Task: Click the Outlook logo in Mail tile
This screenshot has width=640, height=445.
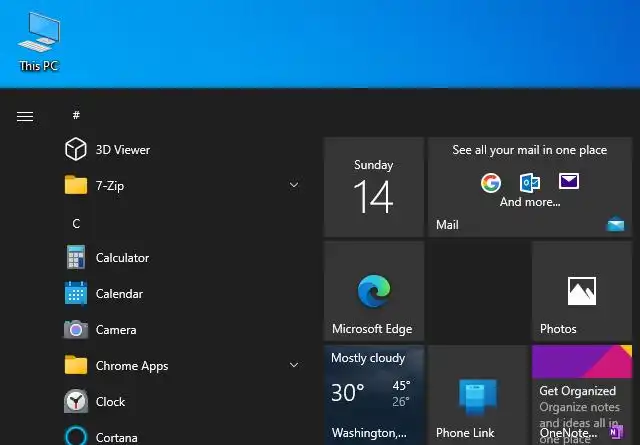Action: (x=530, y=182)
